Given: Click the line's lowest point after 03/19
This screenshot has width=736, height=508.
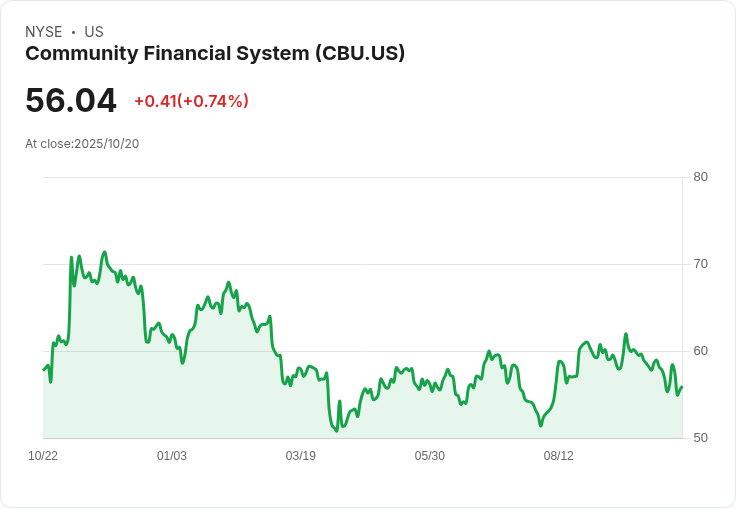Looking at the screenshot, I should click(x=336, y=431).
